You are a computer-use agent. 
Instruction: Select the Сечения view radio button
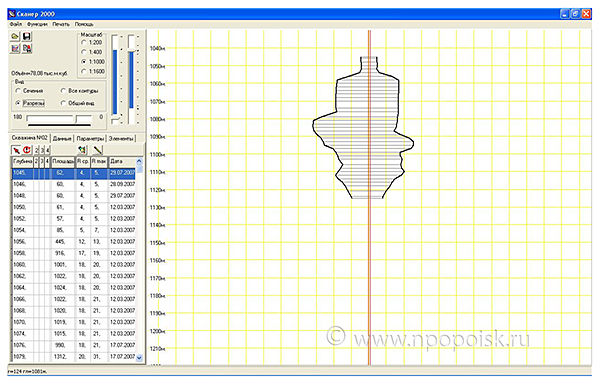pyautogui.click(x=18, y=91)
